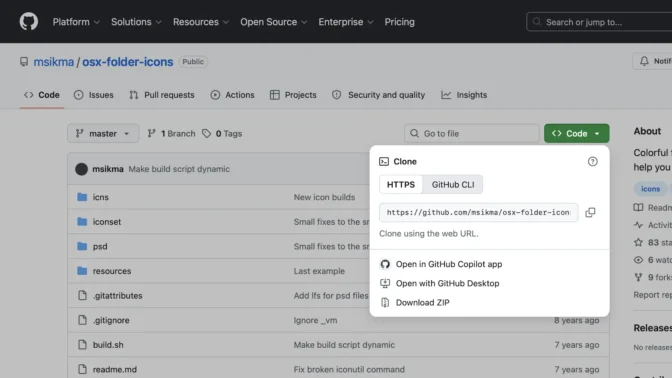Open the master branch selector dropdown
The width and height of the screenshot is (672, 378).
(x=103, y=134)
